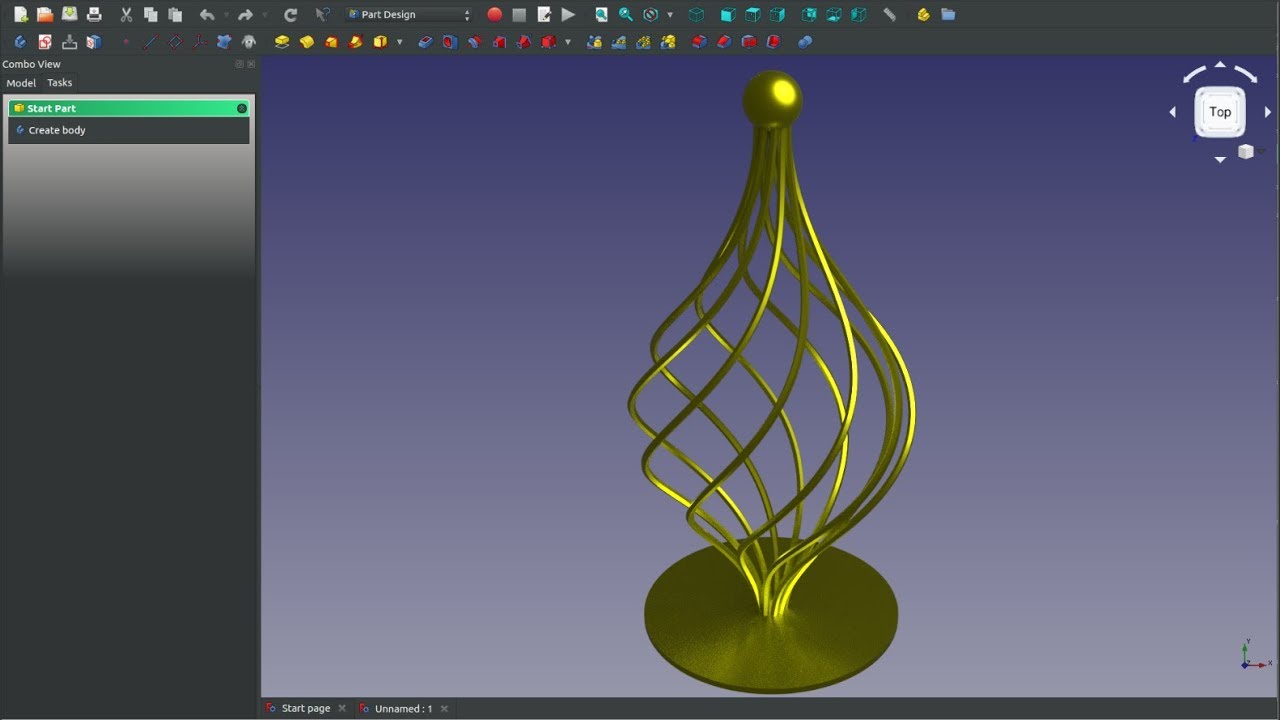Screen dimensions: 1280x720
Task: Open the Part Design workbench selector
Action: click(x=409, y=15)
